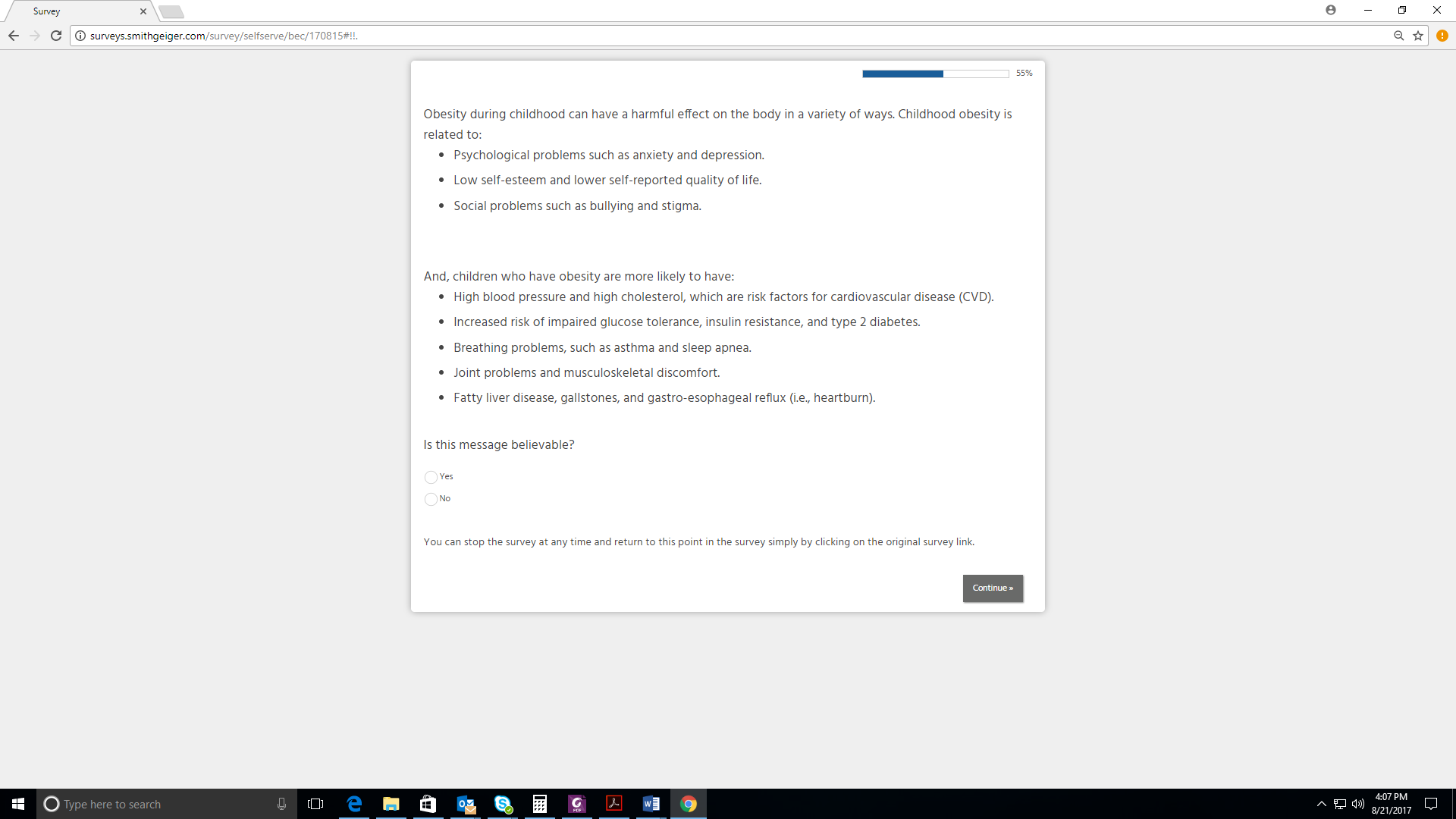Show hidden system tray icons
The image size is (1456, 819).
tap(1322, 804)
